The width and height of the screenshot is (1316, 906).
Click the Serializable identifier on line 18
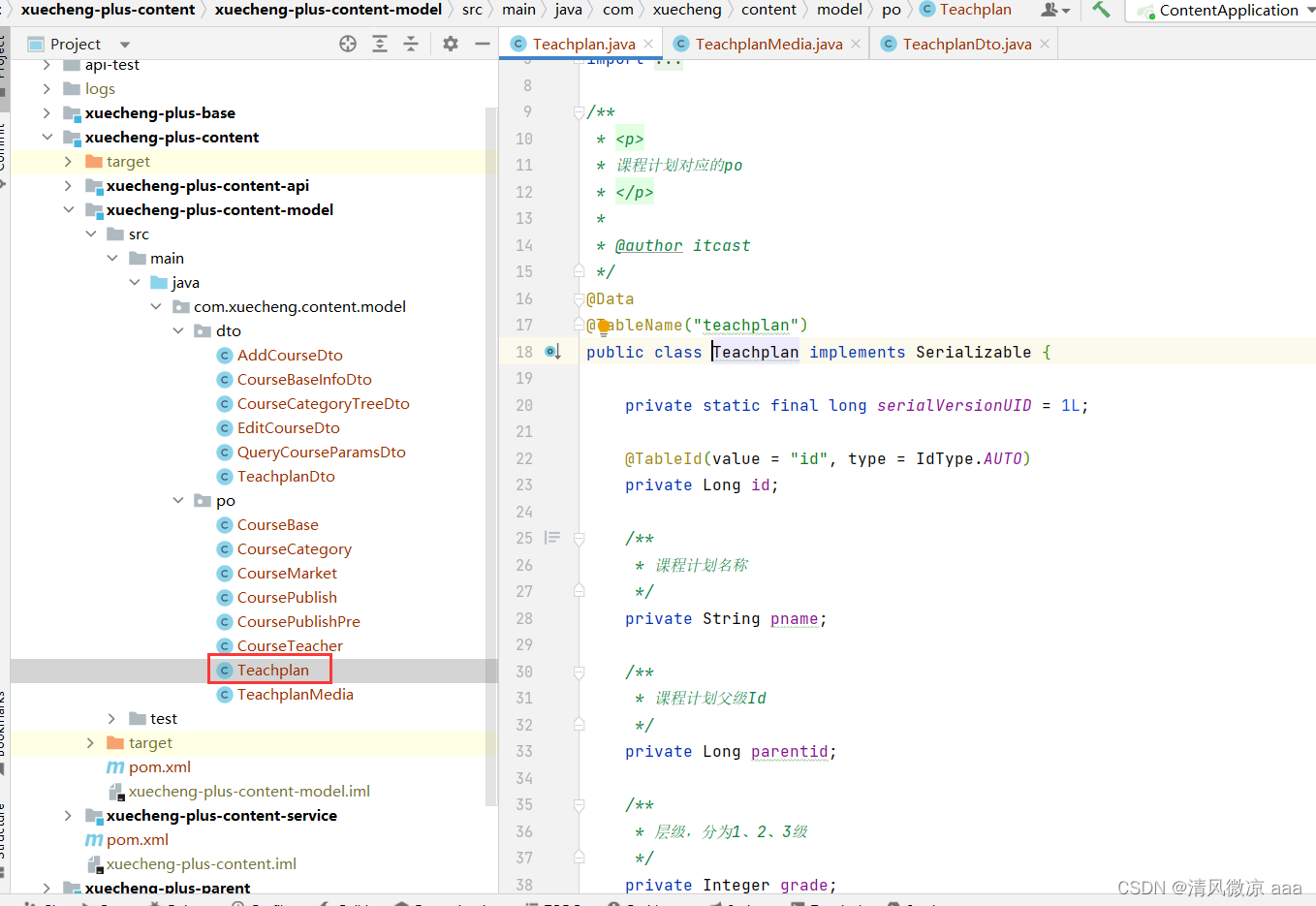[x=973, y=352]
